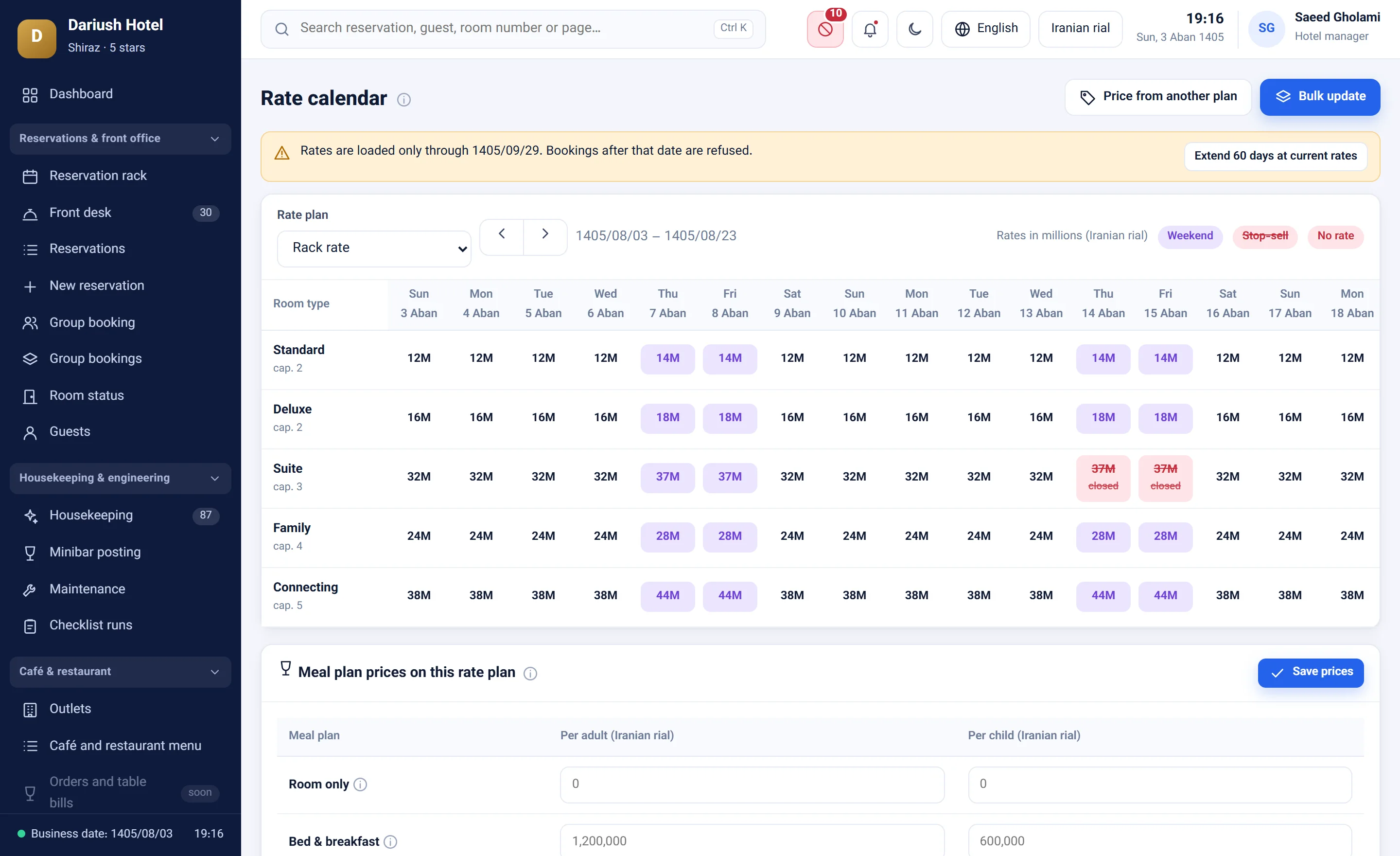Collapse Housekeeping & engineering section
Screen dimensions: 1400x856
(x=121, y=478)
